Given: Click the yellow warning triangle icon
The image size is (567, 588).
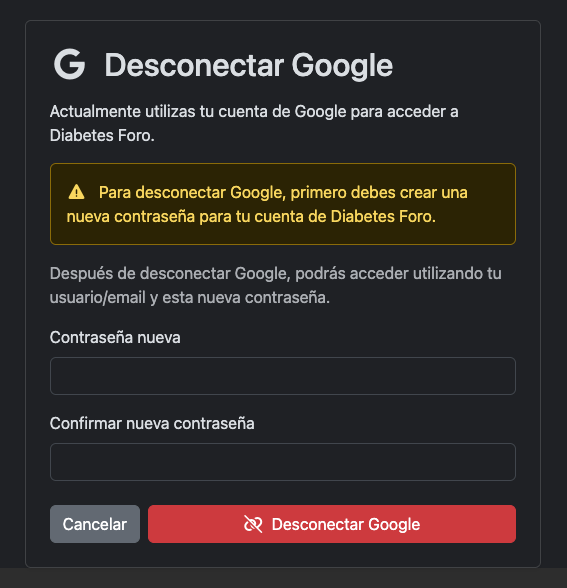Looking at the screenshot, I should [x=76, y=192].
